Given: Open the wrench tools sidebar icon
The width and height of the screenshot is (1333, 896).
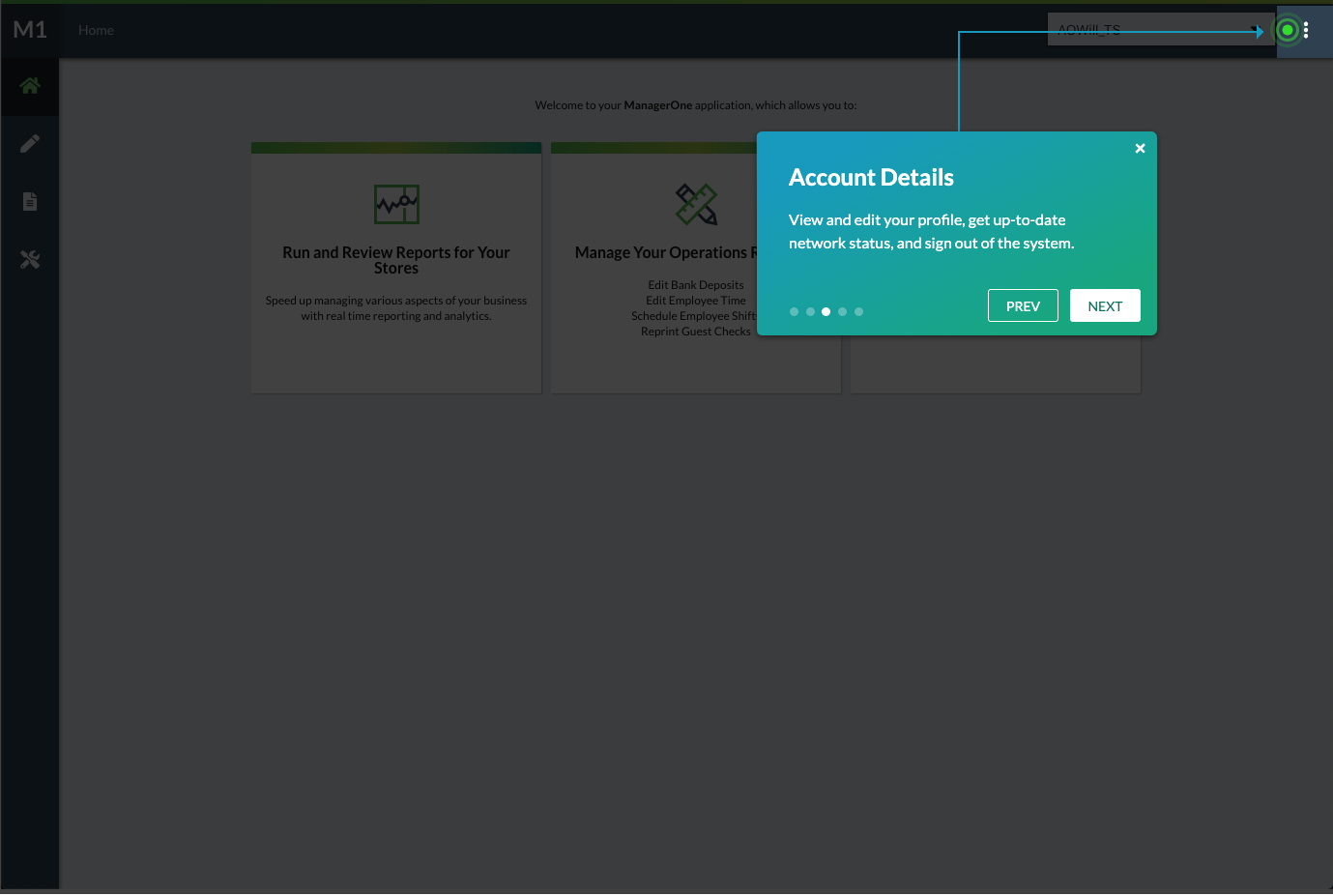Looking at the screenshot, I should [x=30, y=259].
